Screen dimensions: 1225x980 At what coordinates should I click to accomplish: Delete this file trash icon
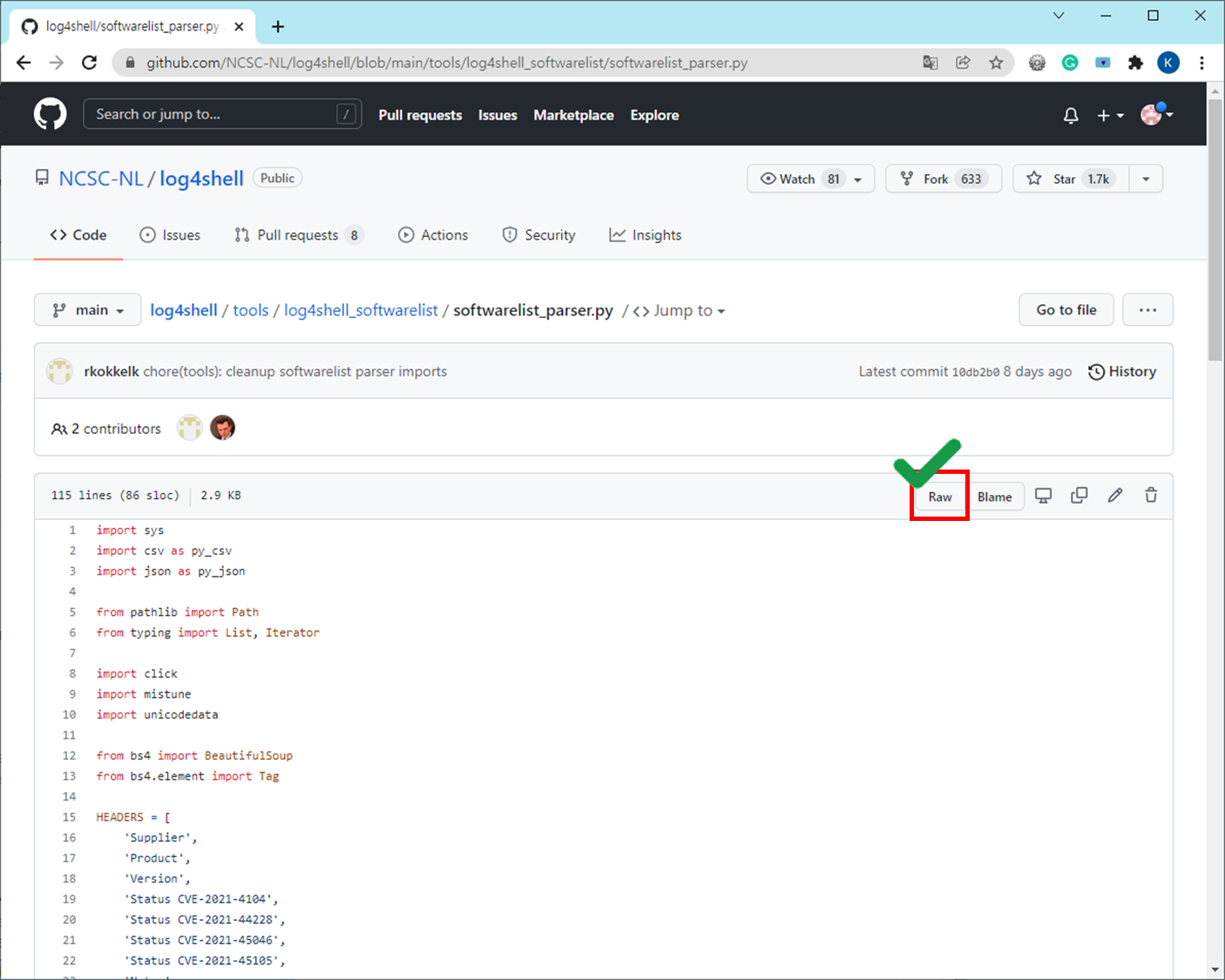pos(1151,496)
